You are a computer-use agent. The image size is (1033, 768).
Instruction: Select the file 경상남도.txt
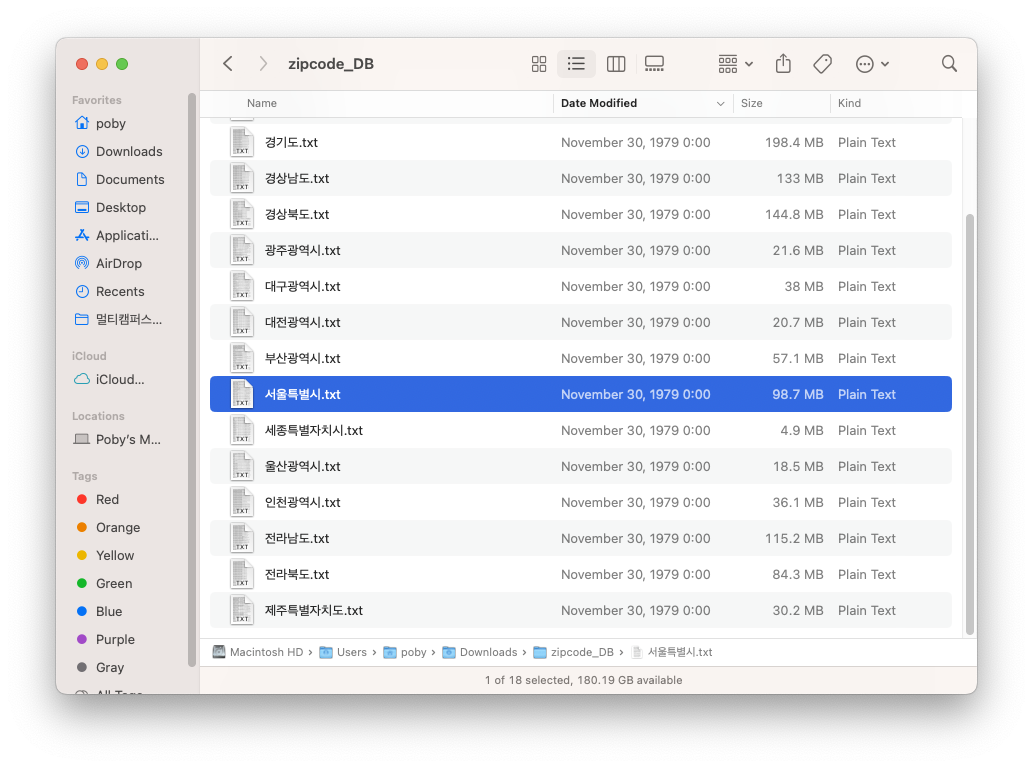pyautogui.click(x=580, y=178)
